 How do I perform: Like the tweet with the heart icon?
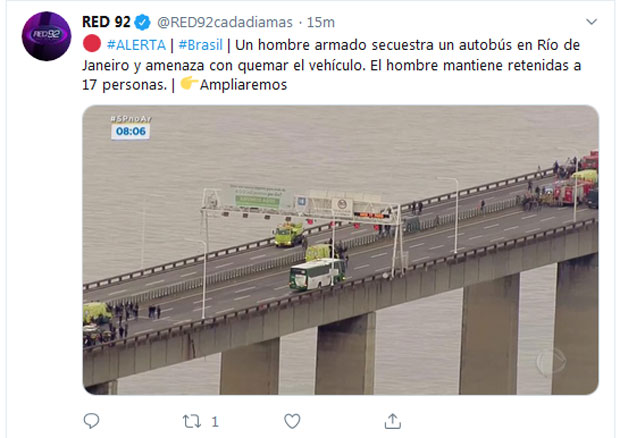click(x=292, y=421)
